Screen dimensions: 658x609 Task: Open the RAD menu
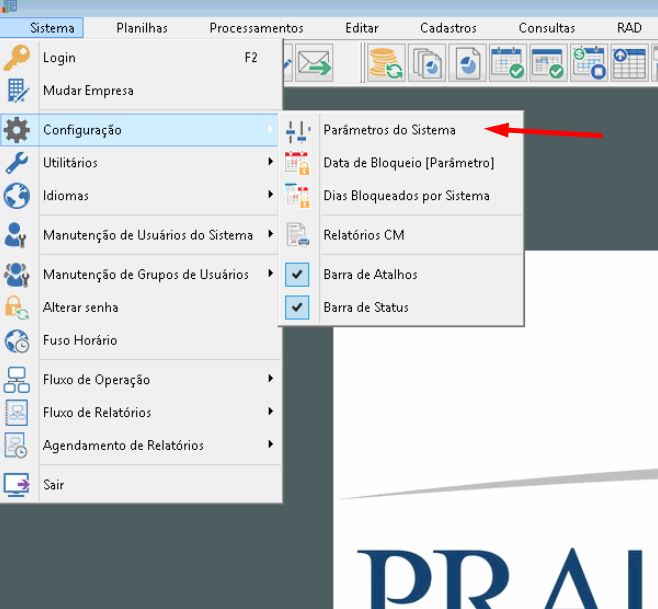point(629,28)
